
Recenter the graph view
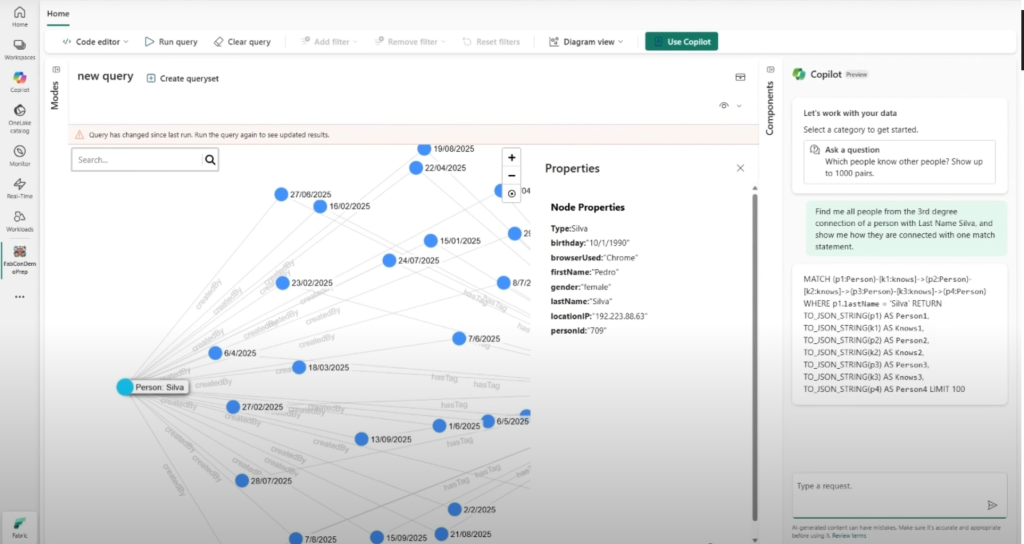[511, 193]
